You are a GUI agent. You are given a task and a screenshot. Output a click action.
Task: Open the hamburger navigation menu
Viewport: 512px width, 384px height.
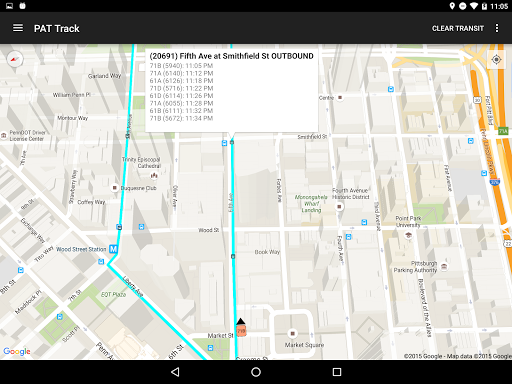click(x=18, y=28)
